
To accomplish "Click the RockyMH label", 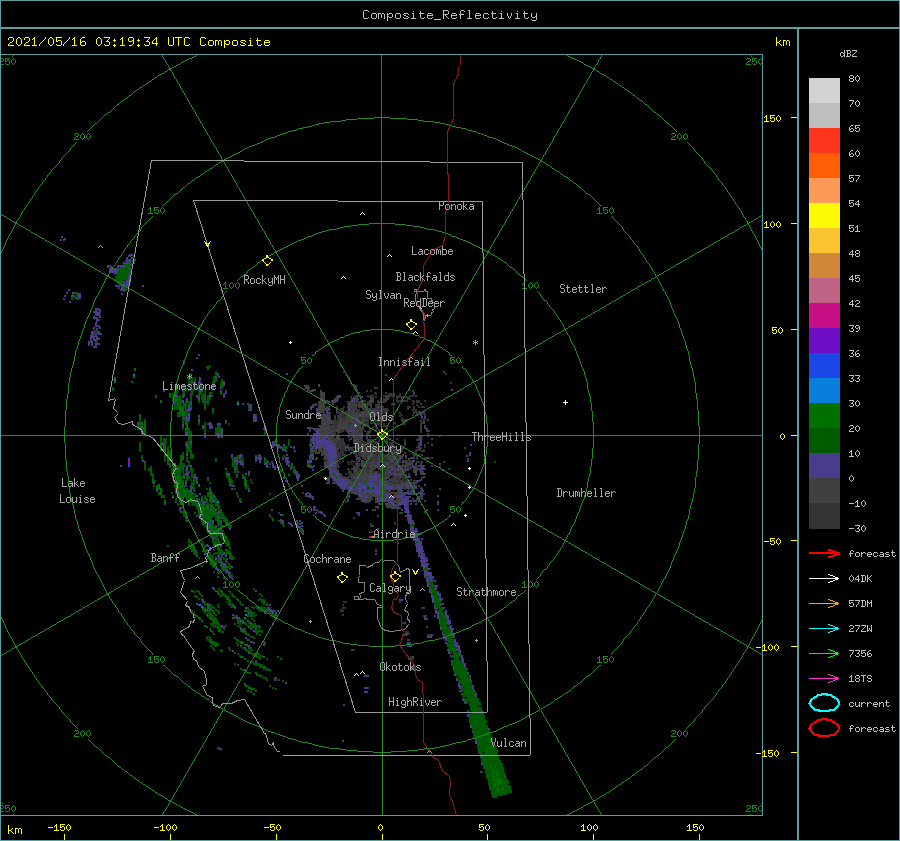I will click(264, 280).
